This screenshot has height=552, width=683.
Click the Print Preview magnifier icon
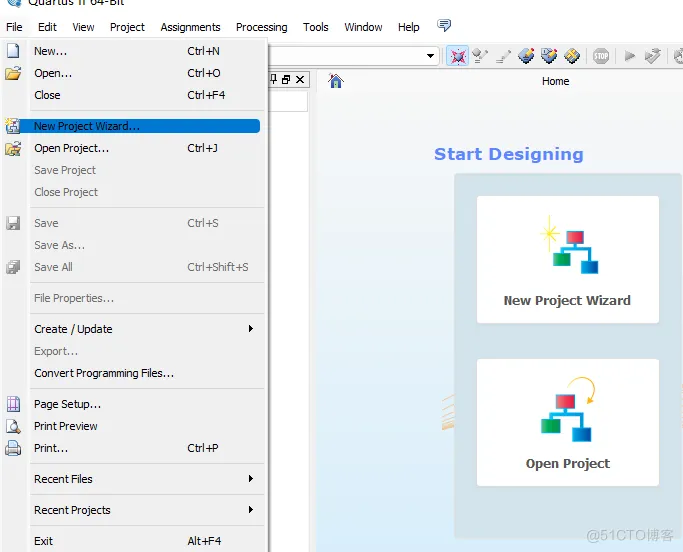pyautogui.click(x=13, y=426)
